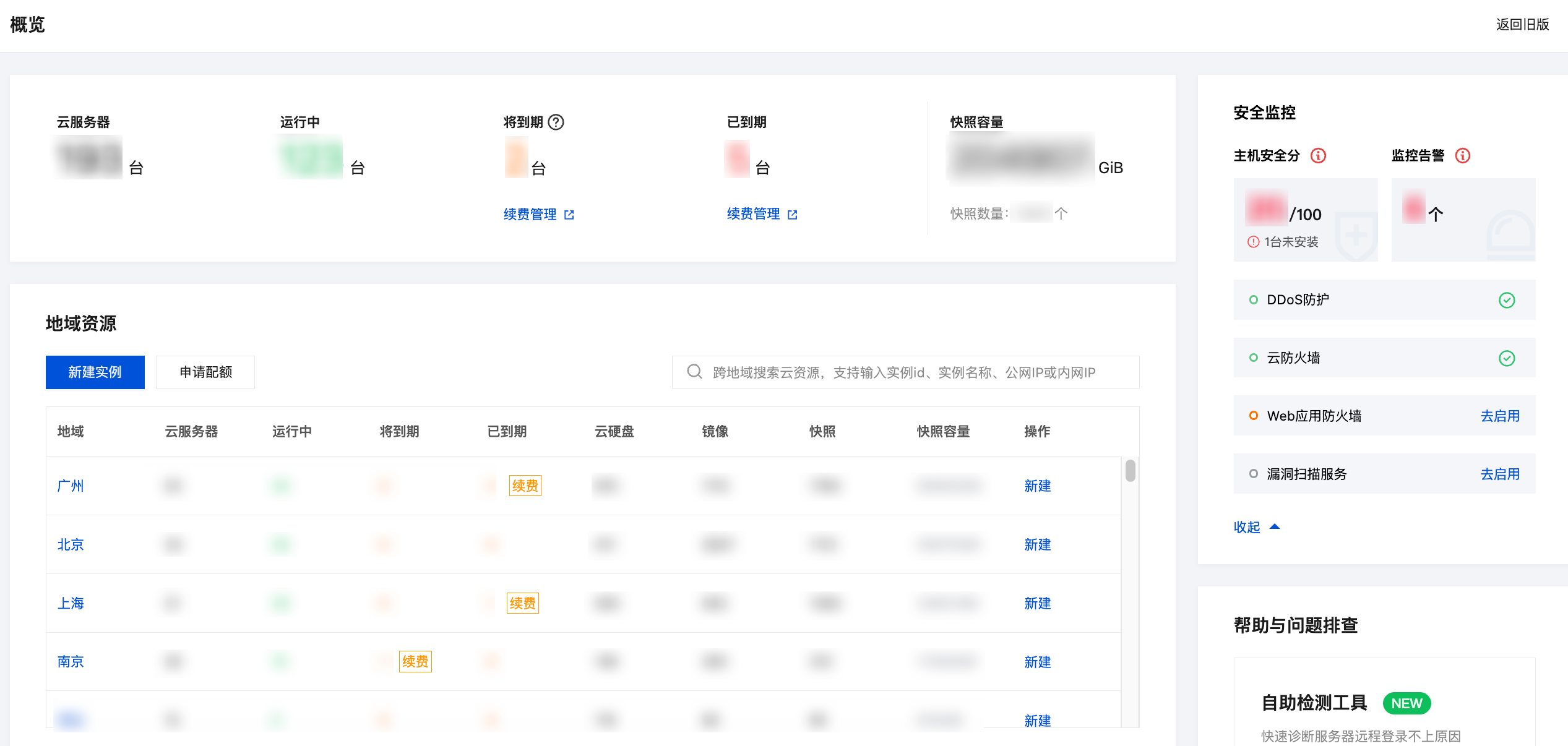
Task: Click info icon next to 监控告警
Action: pos(1462,155)
